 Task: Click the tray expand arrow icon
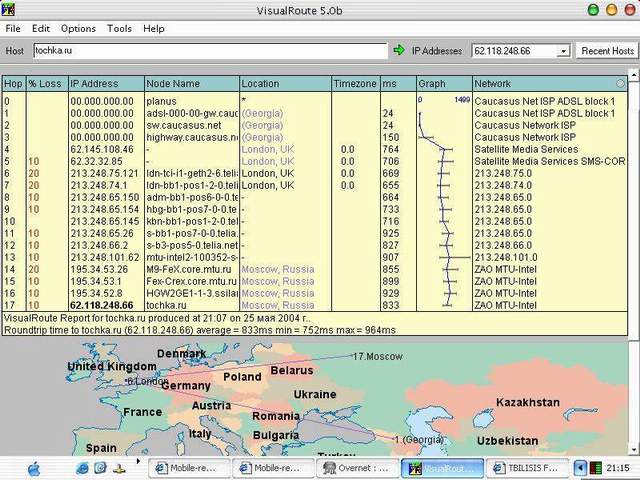click(x=580, y=468)
